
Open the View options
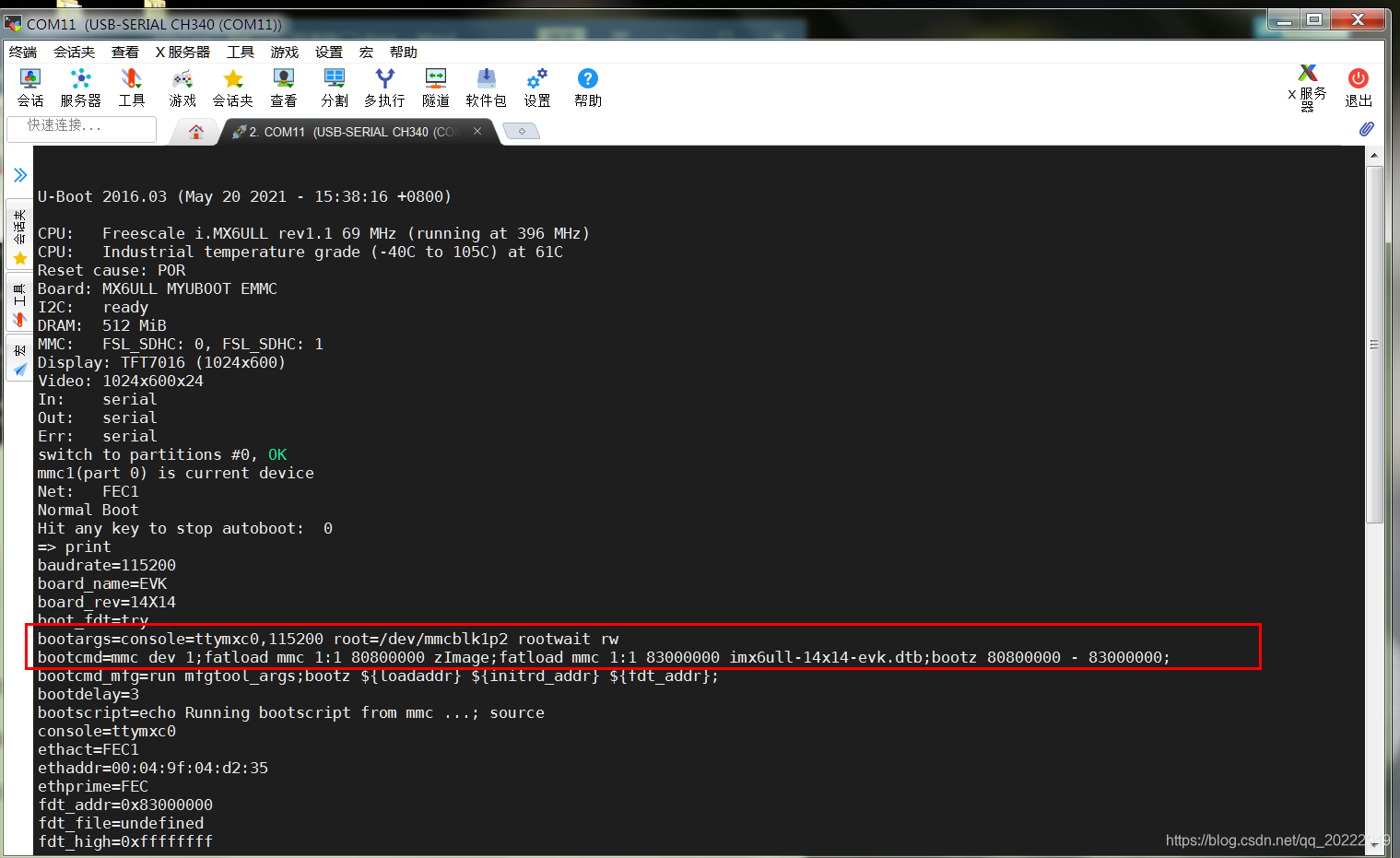click(283, 88)
